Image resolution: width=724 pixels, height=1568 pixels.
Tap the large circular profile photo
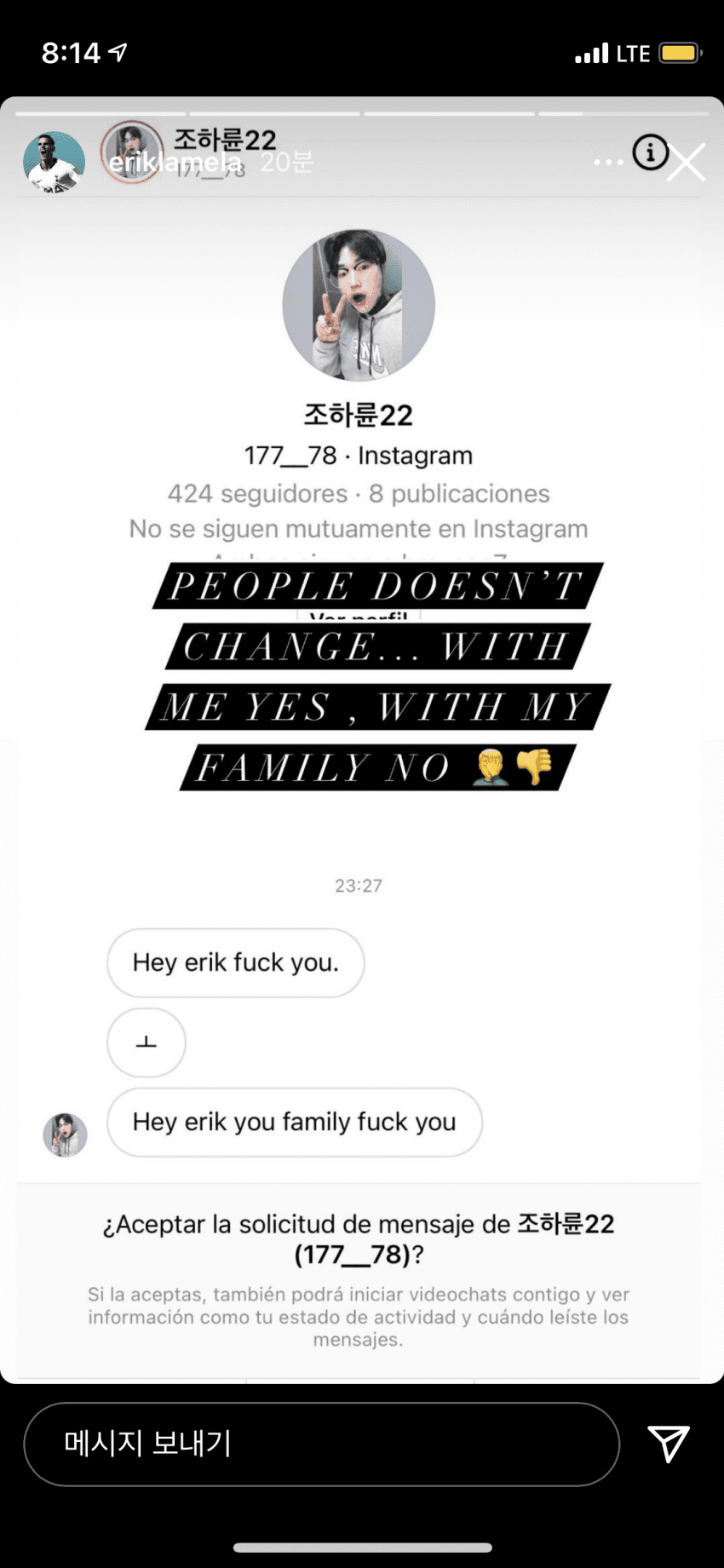coord(359,305)
